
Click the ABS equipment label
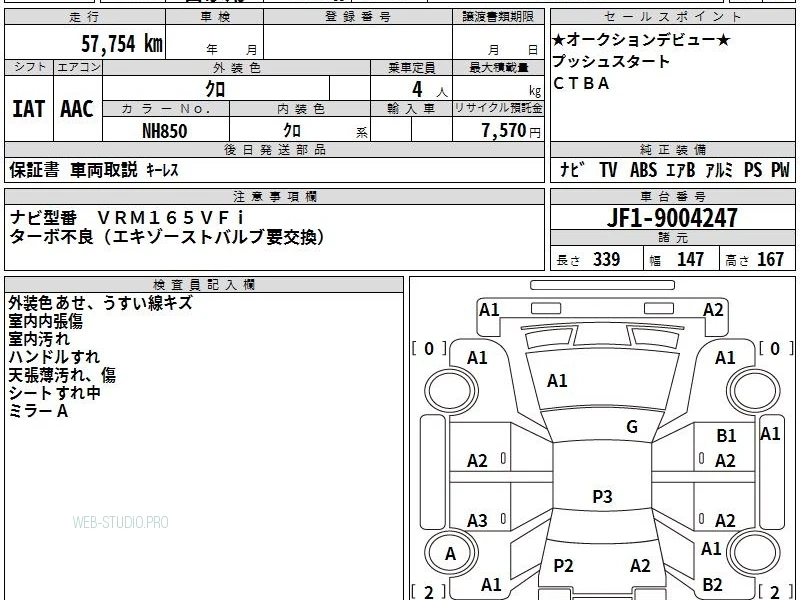coord(643,170)
